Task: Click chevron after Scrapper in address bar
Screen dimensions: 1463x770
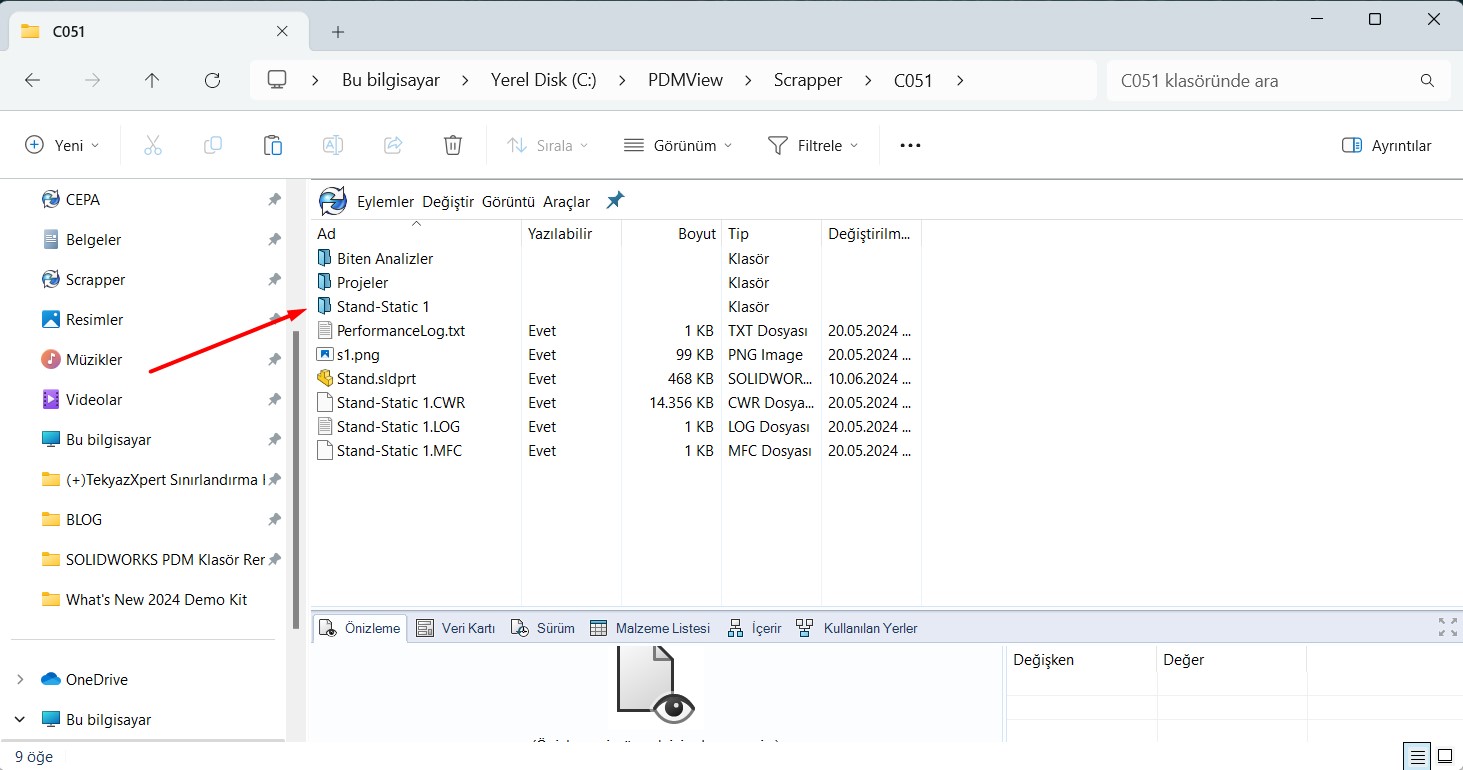Action: click(868, 81)
